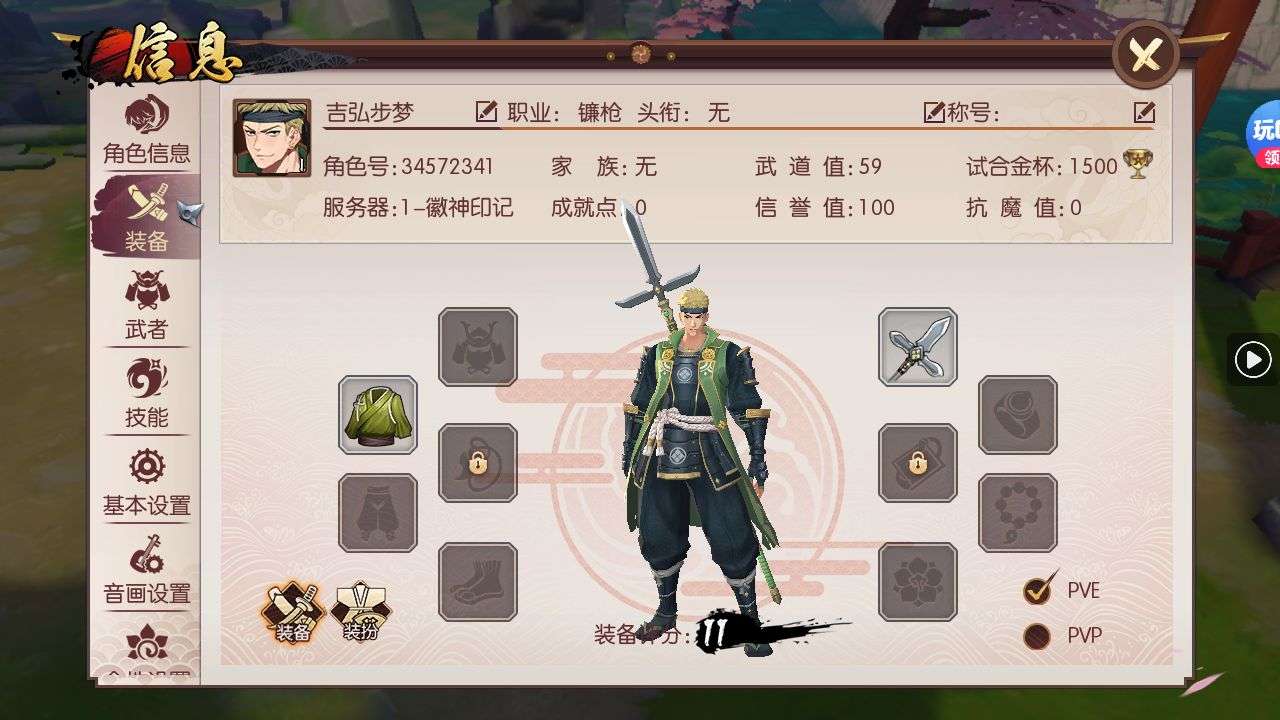Select the equipped spear weapon slot
Viewport: 1280px width, 720px height.
click(x=918, y=347)
